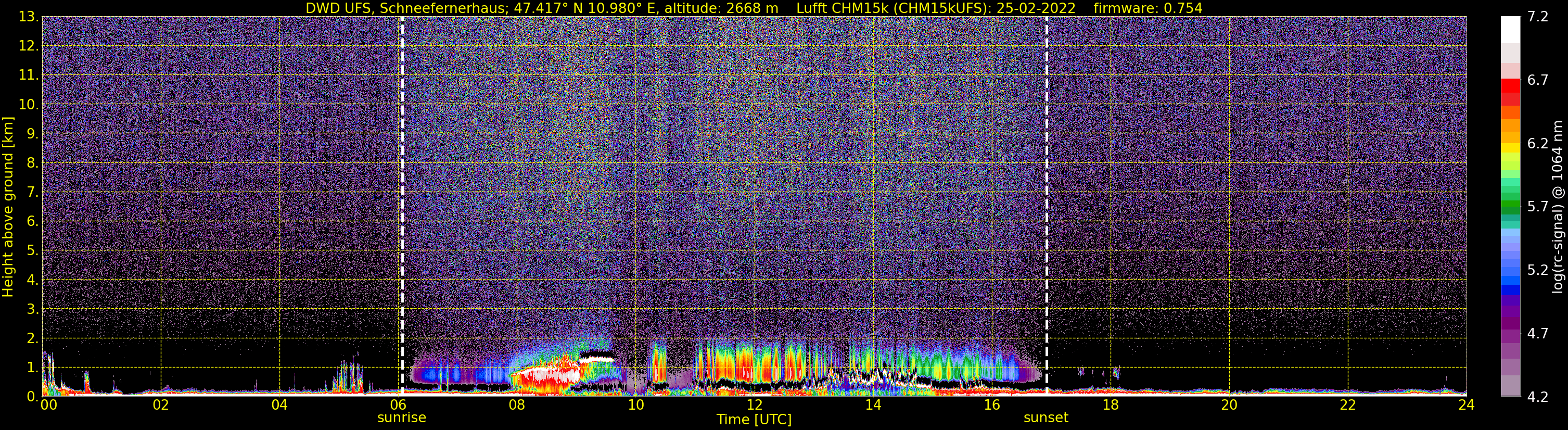This screenshot has width=1568, height=430.
Task: Click the time tick label 14
Action: pyautogui.click(x=873, y=405)
